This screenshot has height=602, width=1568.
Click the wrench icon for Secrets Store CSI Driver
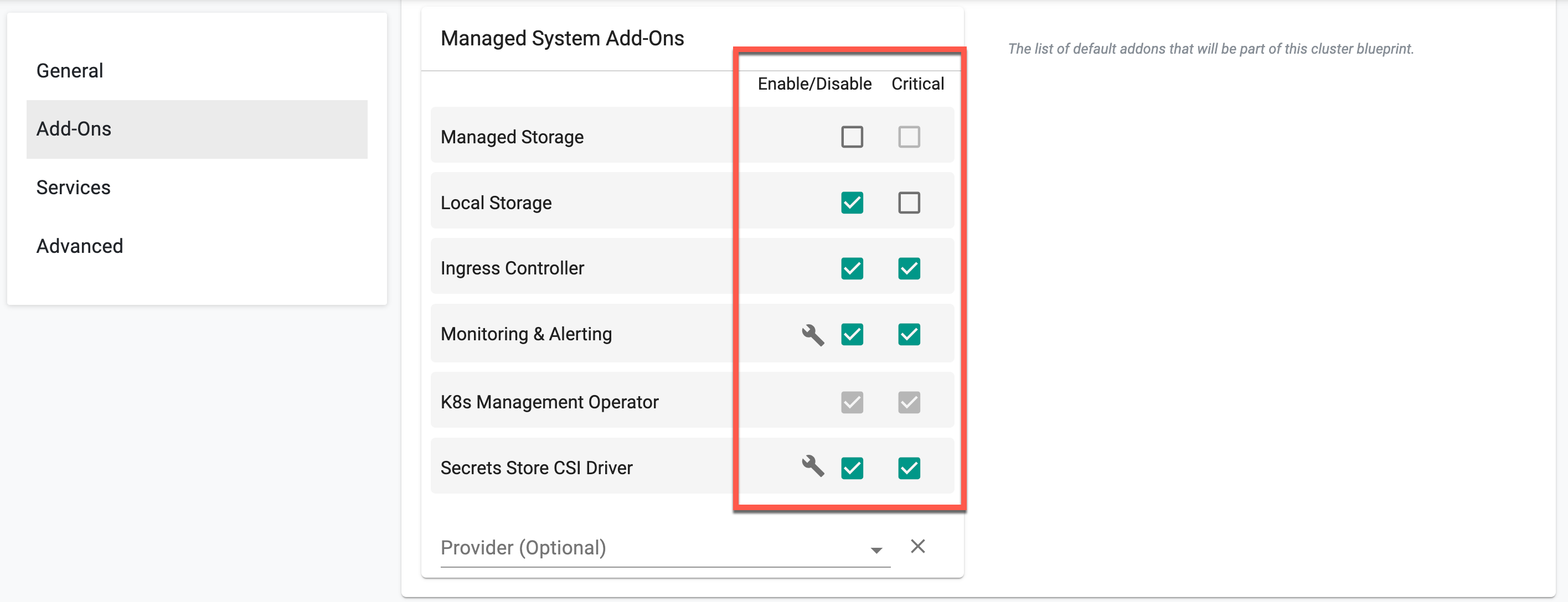click(811, 468)
